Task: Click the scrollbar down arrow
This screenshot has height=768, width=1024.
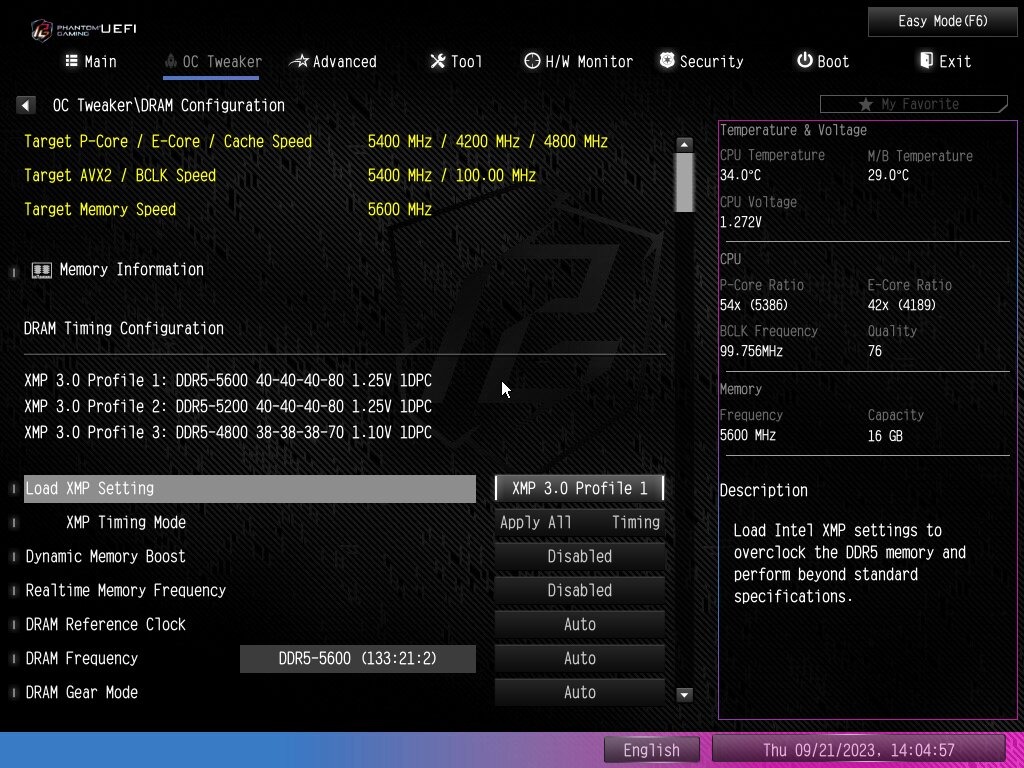Action: pyautogui.click(x=685, y=694)
